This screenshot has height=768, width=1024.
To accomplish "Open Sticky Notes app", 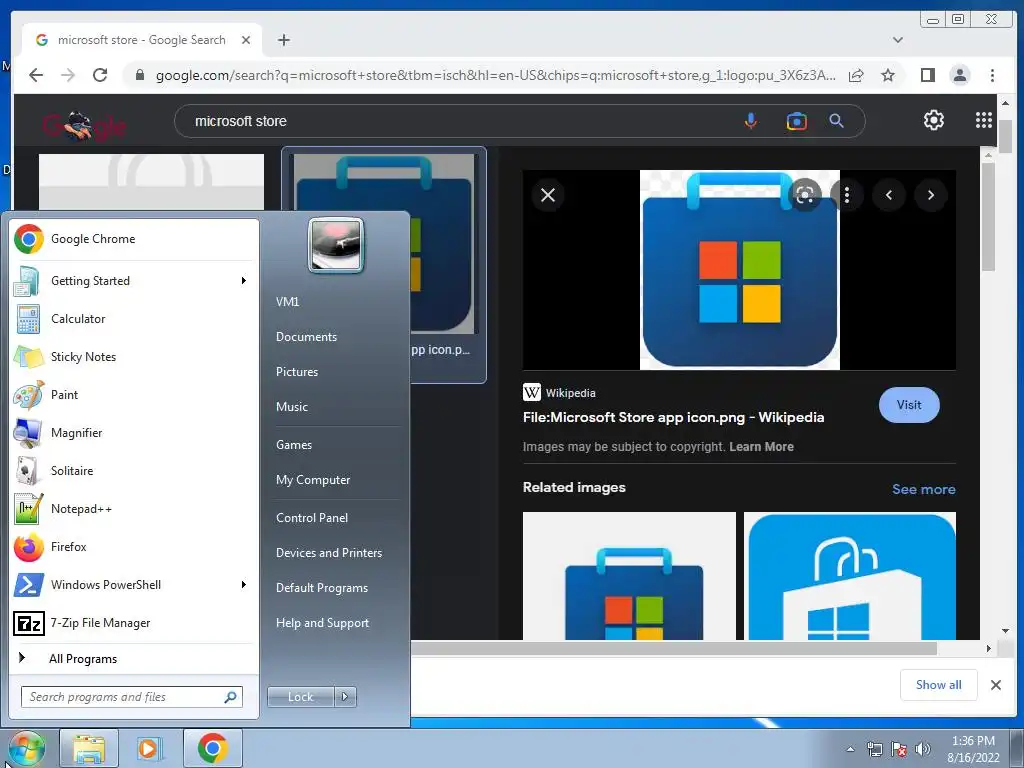I will (x=134, y=357).
